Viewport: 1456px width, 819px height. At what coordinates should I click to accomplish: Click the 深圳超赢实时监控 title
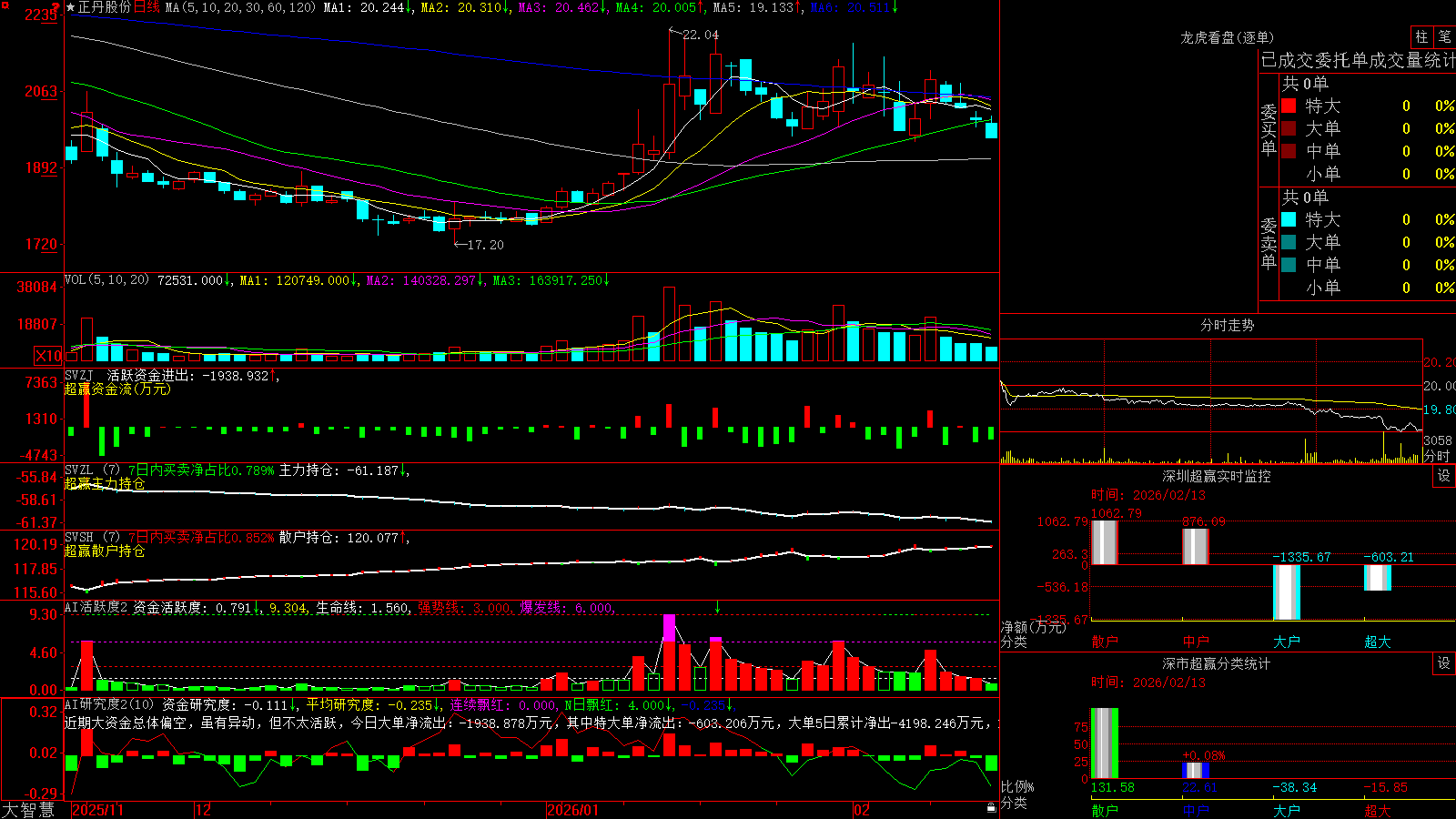1216,476
